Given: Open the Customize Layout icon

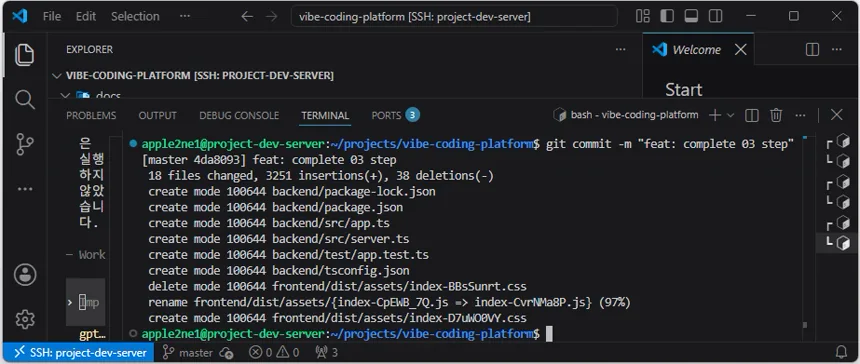Looking at the screenshot, I should pyautogui.click(x=643, y=16).
